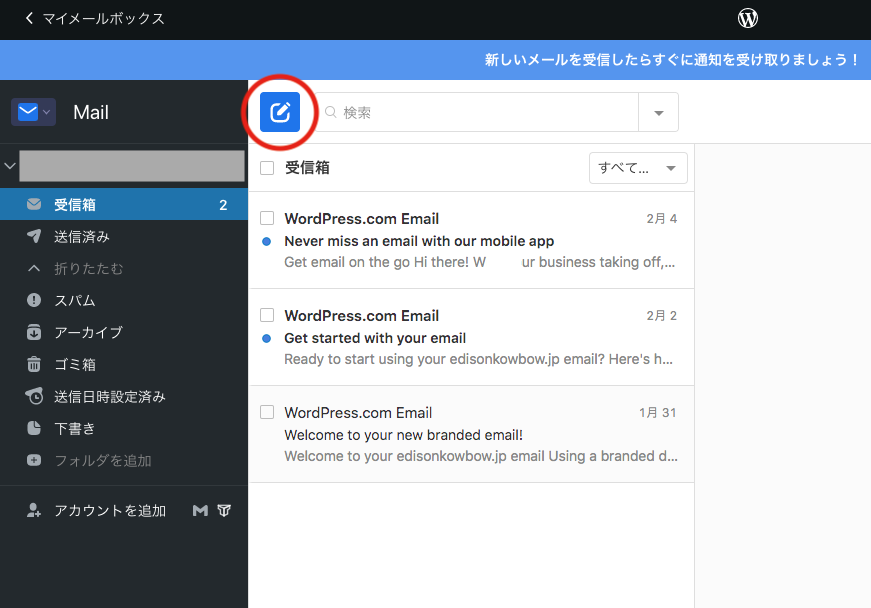Open the Trash folder
The height and width of the screenshot is (608, 871).
point(74,364)
